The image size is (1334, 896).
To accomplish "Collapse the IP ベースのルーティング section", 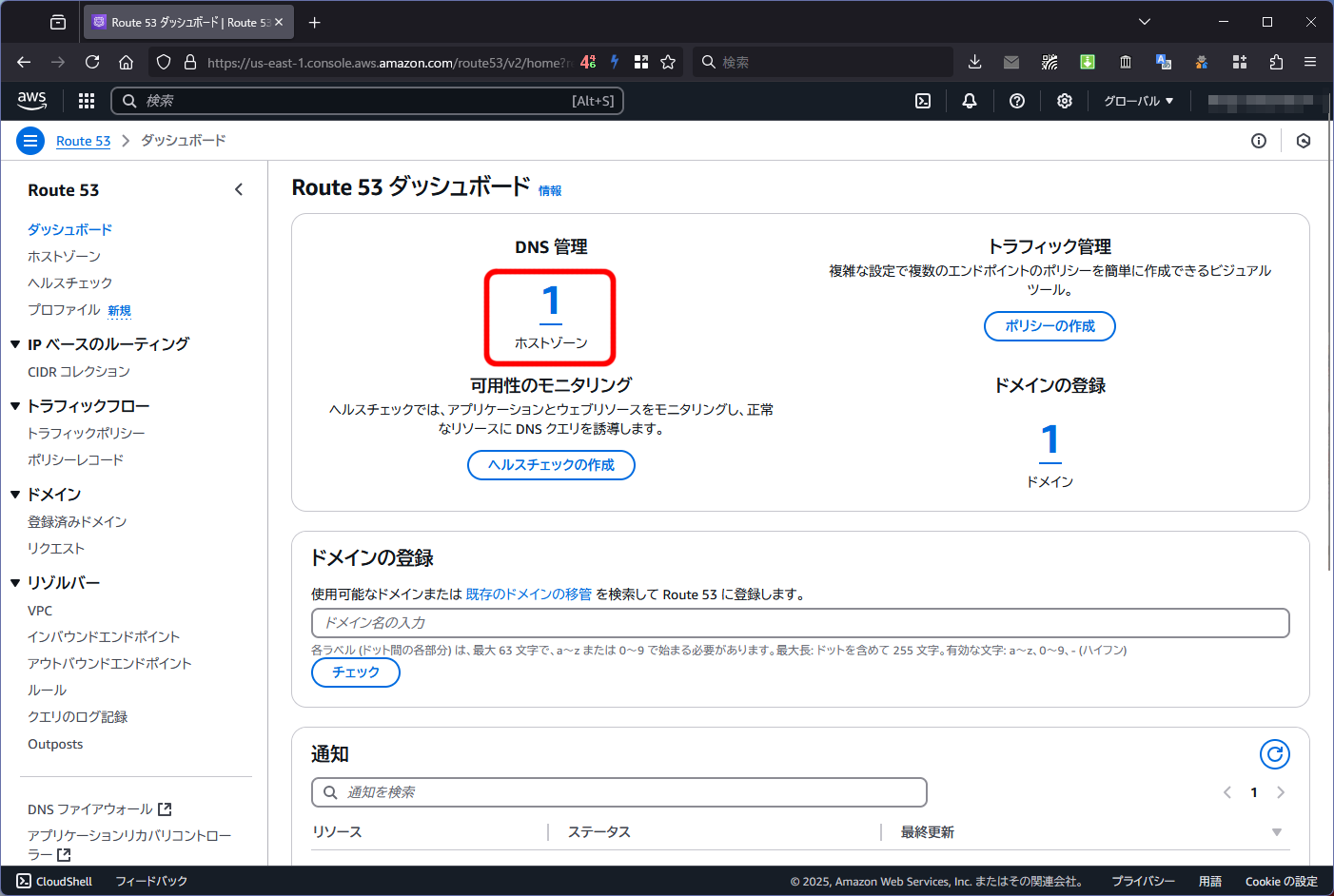I will [15, 344].
